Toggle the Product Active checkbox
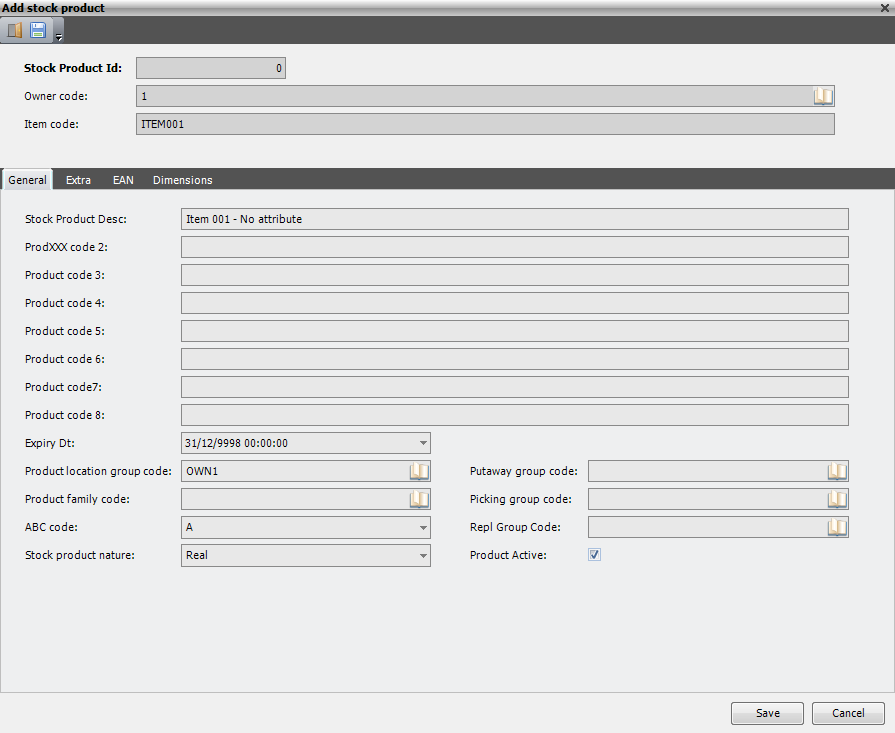This screenshot has width=895, height=733. pos(594,554)
